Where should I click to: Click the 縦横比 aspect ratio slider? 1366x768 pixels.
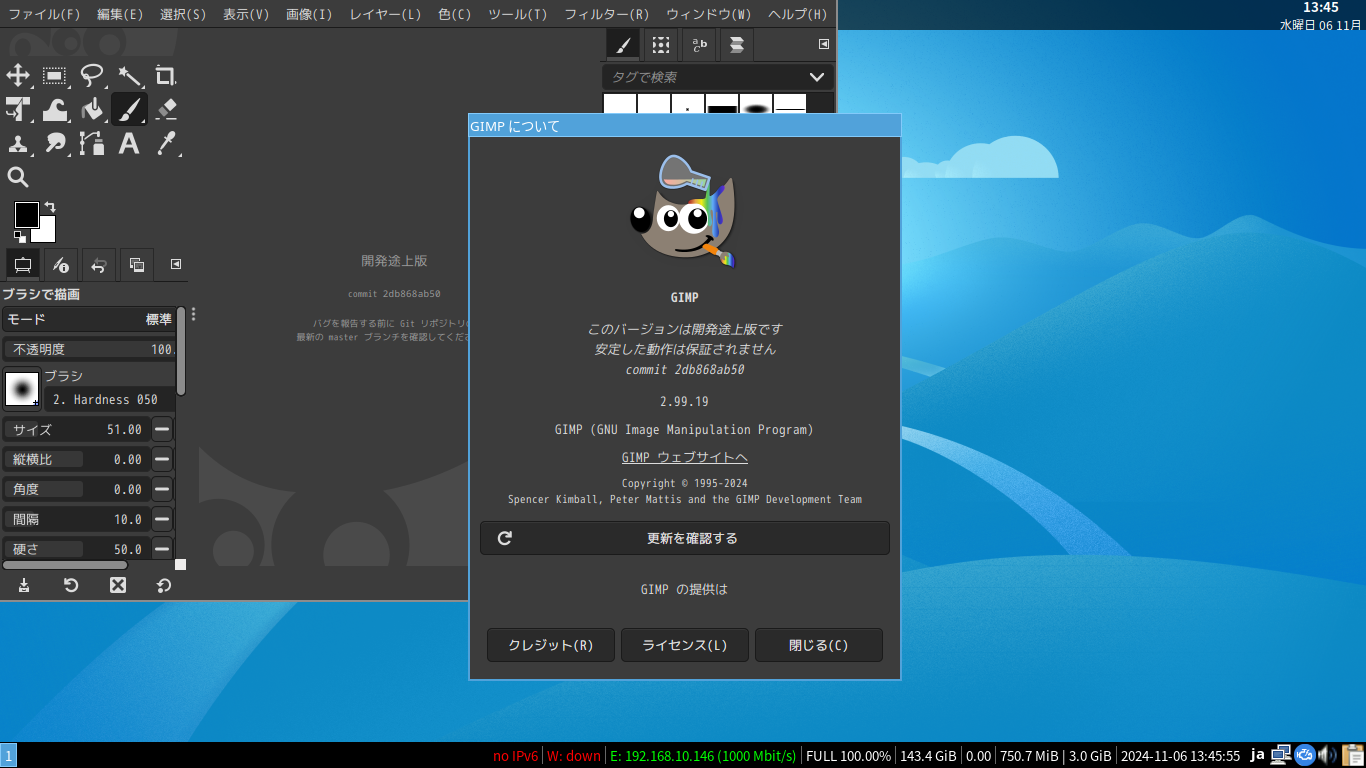pos(76,459)
